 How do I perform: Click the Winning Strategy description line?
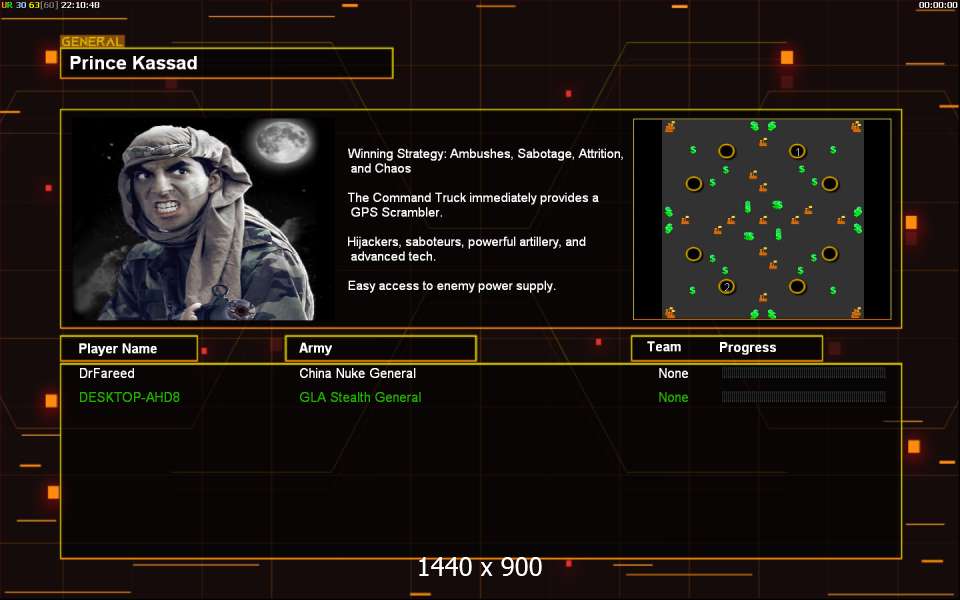[x=486, y=161]
